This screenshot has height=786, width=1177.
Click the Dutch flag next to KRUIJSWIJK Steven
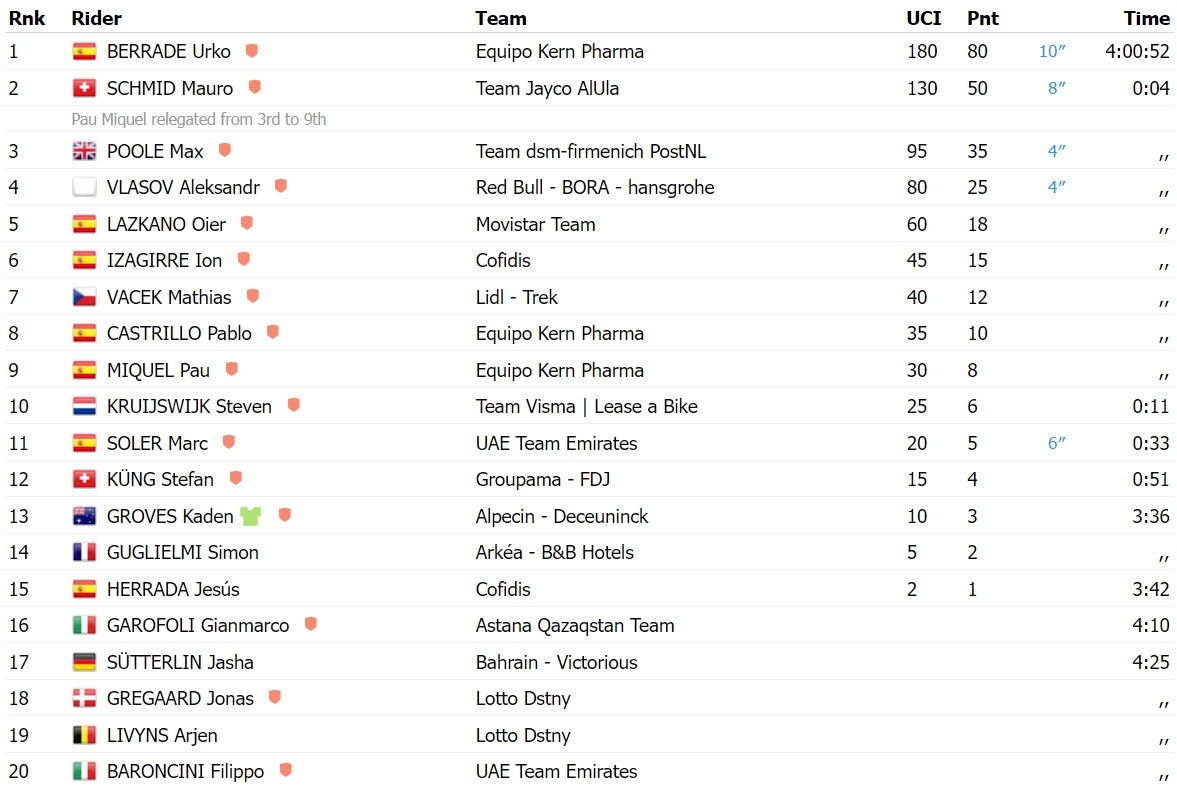[x=84, y=406]
